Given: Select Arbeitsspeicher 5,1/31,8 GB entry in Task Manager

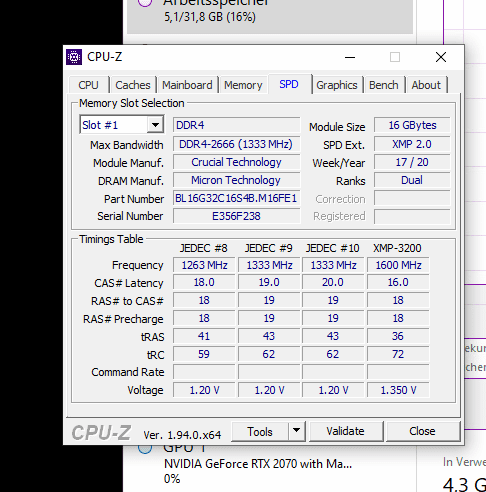Looking at the screenshot, I should [270, 16].
